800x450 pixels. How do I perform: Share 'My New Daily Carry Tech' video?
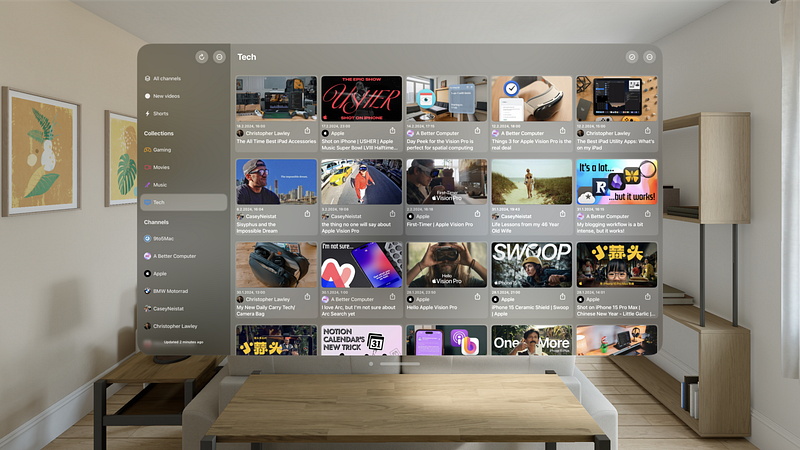tap(307, 296)
